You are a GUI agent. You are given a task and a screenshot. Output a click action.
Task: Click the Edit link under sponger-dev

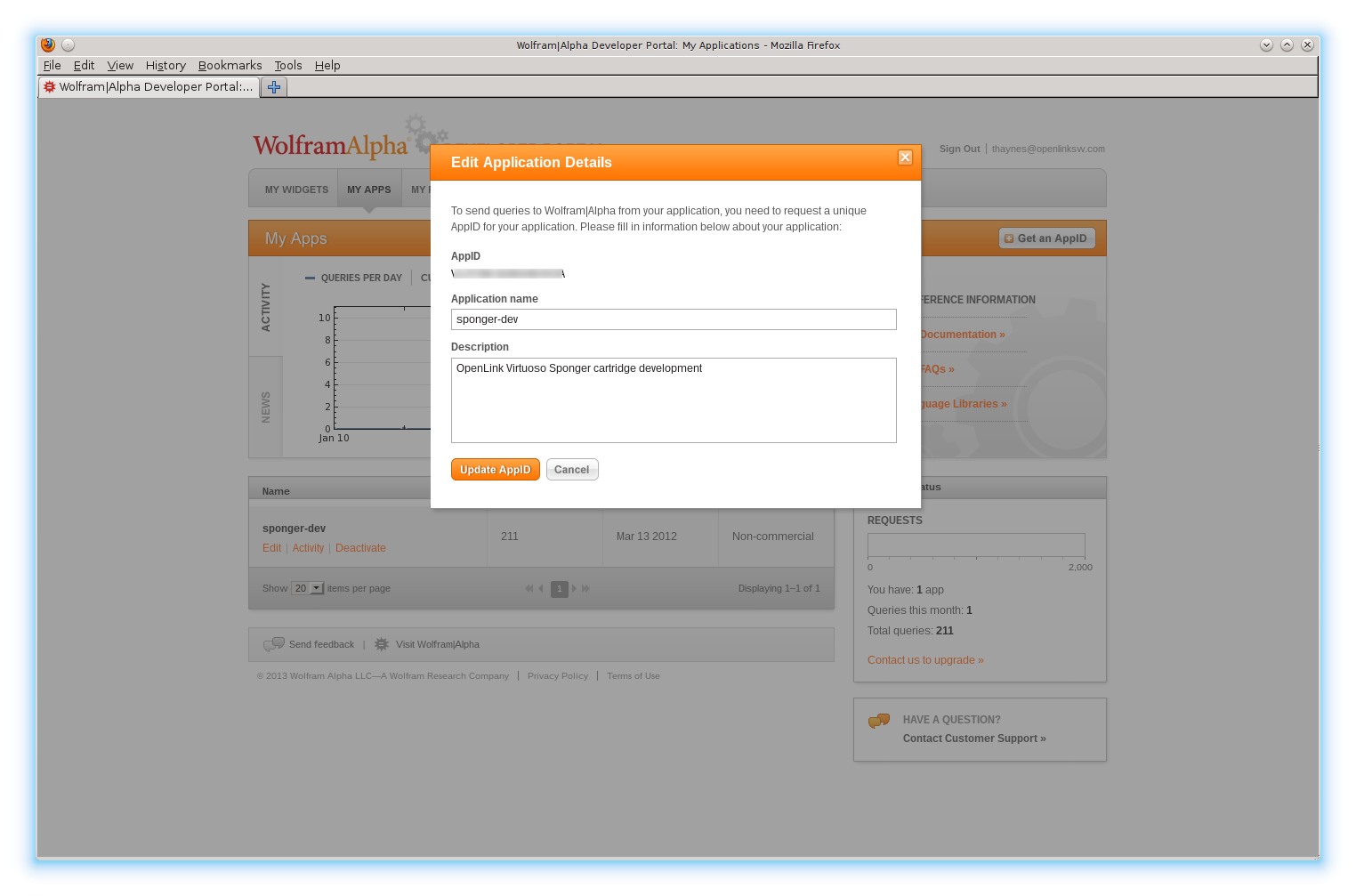coord(271,548)
